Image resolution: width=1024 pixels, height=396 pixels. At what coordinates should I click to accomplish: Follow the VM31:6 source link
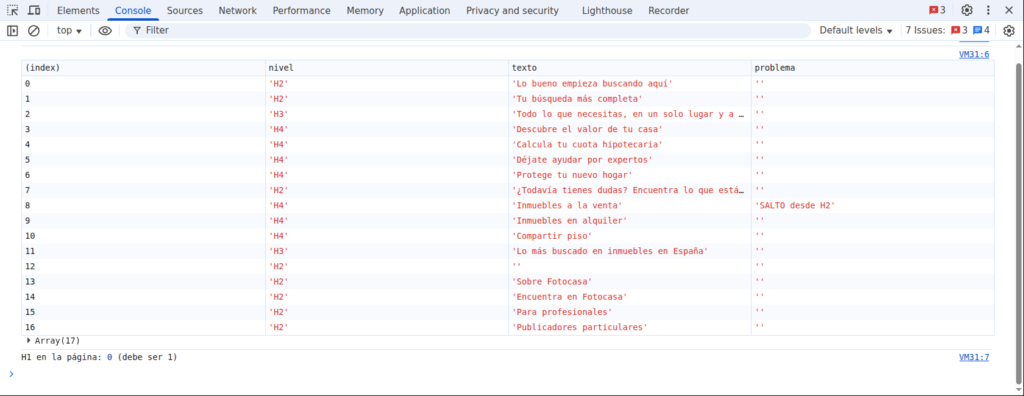coord(974,55)
